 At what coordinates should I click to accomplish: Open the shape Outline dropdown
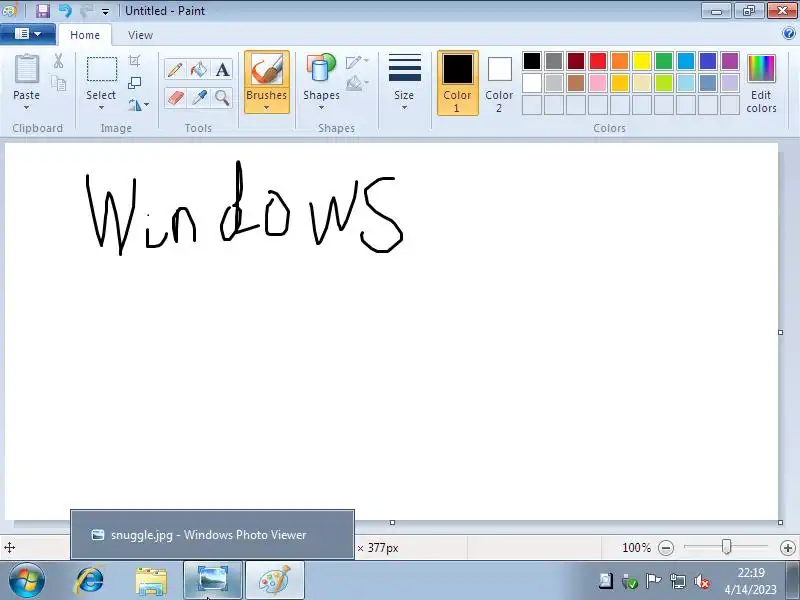pos(357,62)
